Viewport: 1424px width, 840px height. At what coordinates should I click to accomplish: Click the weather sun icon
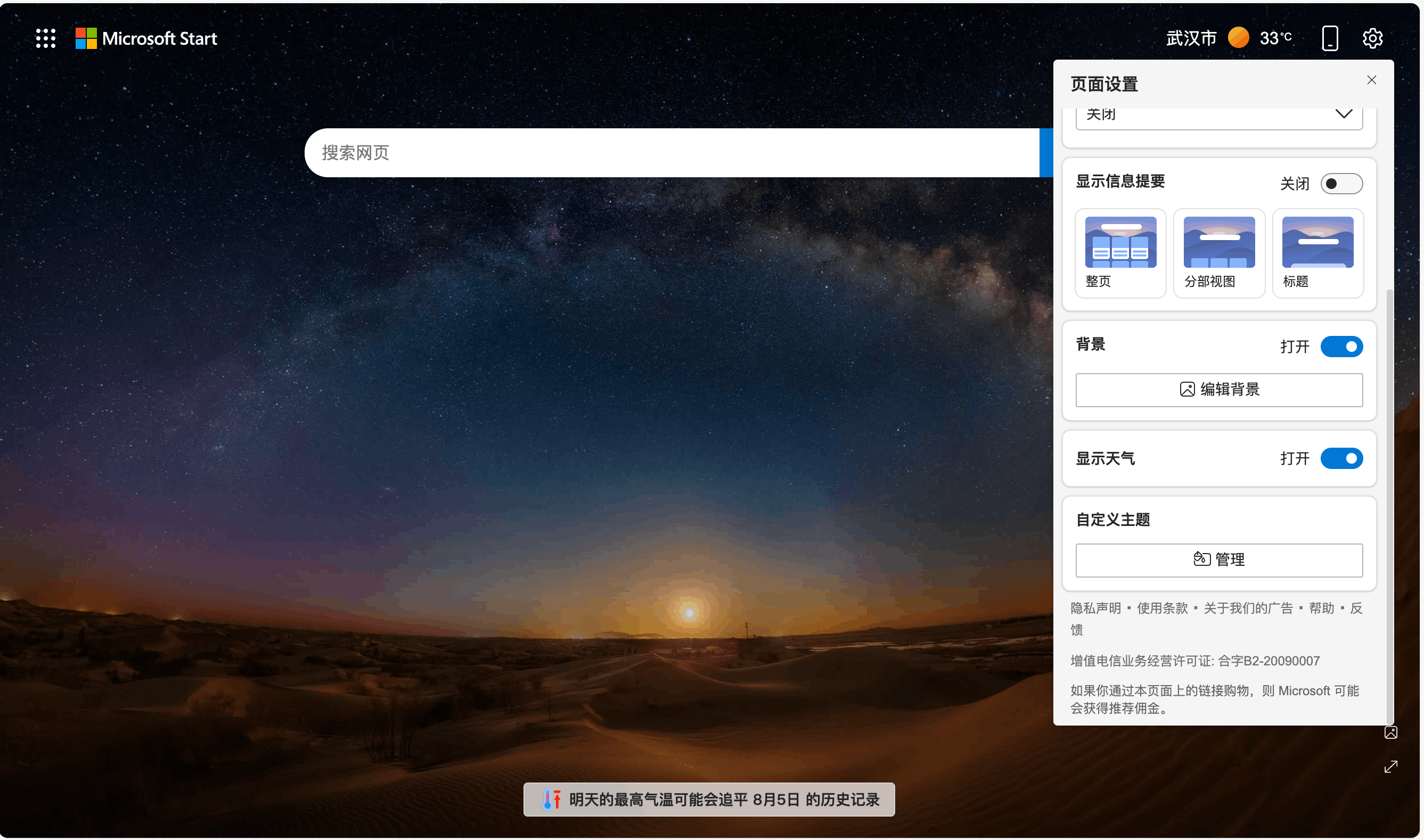pyautogui.click(x=1238, y=38)
